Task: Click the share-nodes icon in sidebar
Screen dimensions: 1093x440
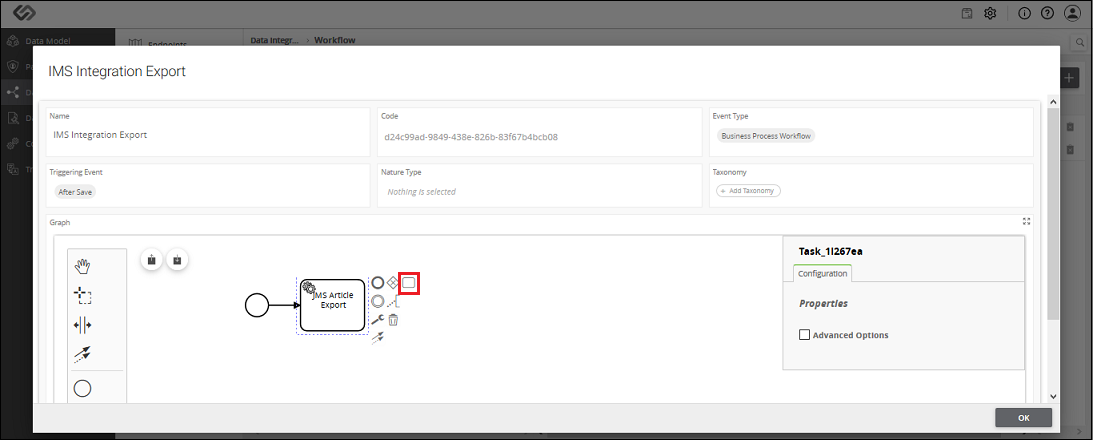Action: pos(12,92)
